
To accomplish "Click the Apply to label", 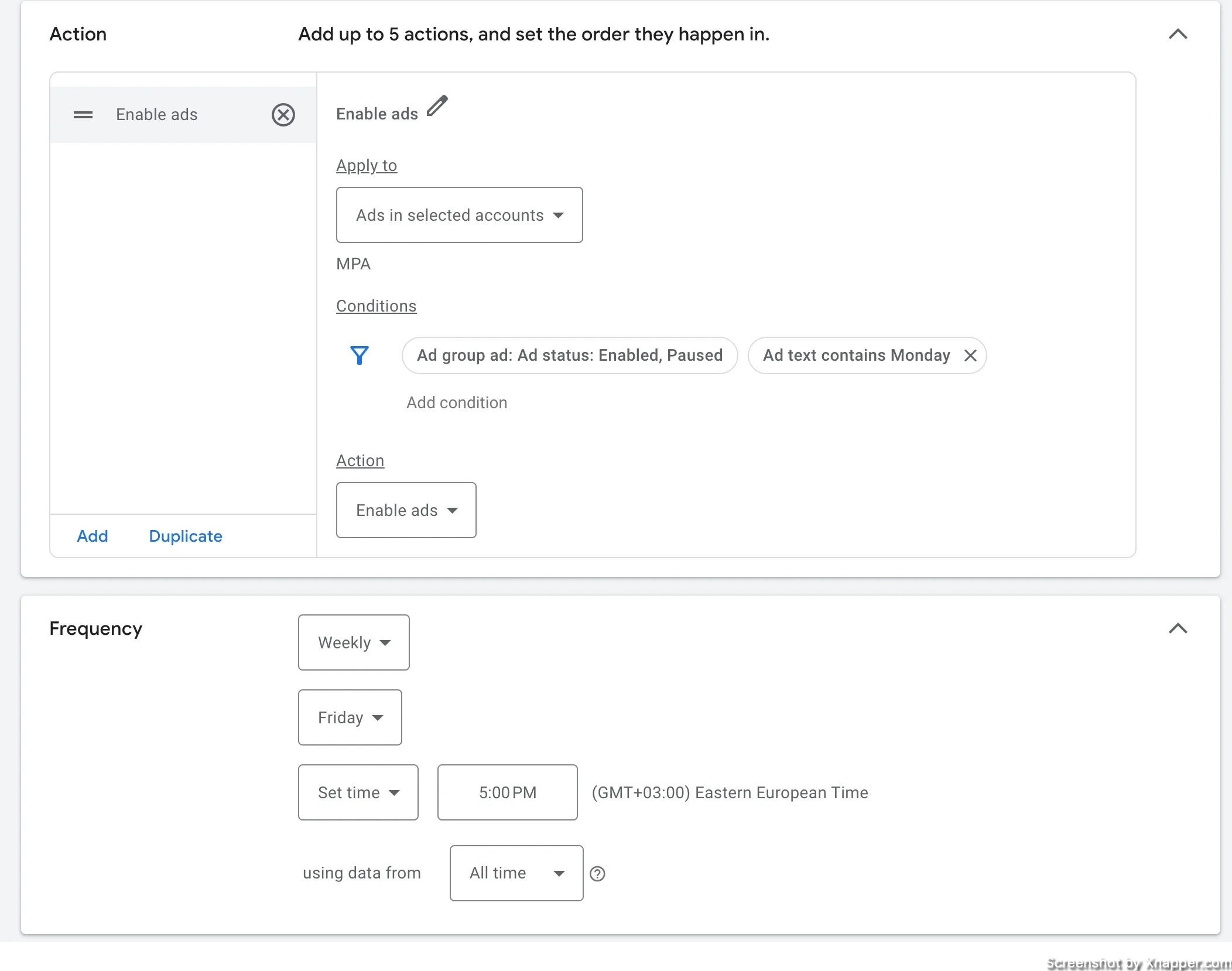I will tap(367, 166).
